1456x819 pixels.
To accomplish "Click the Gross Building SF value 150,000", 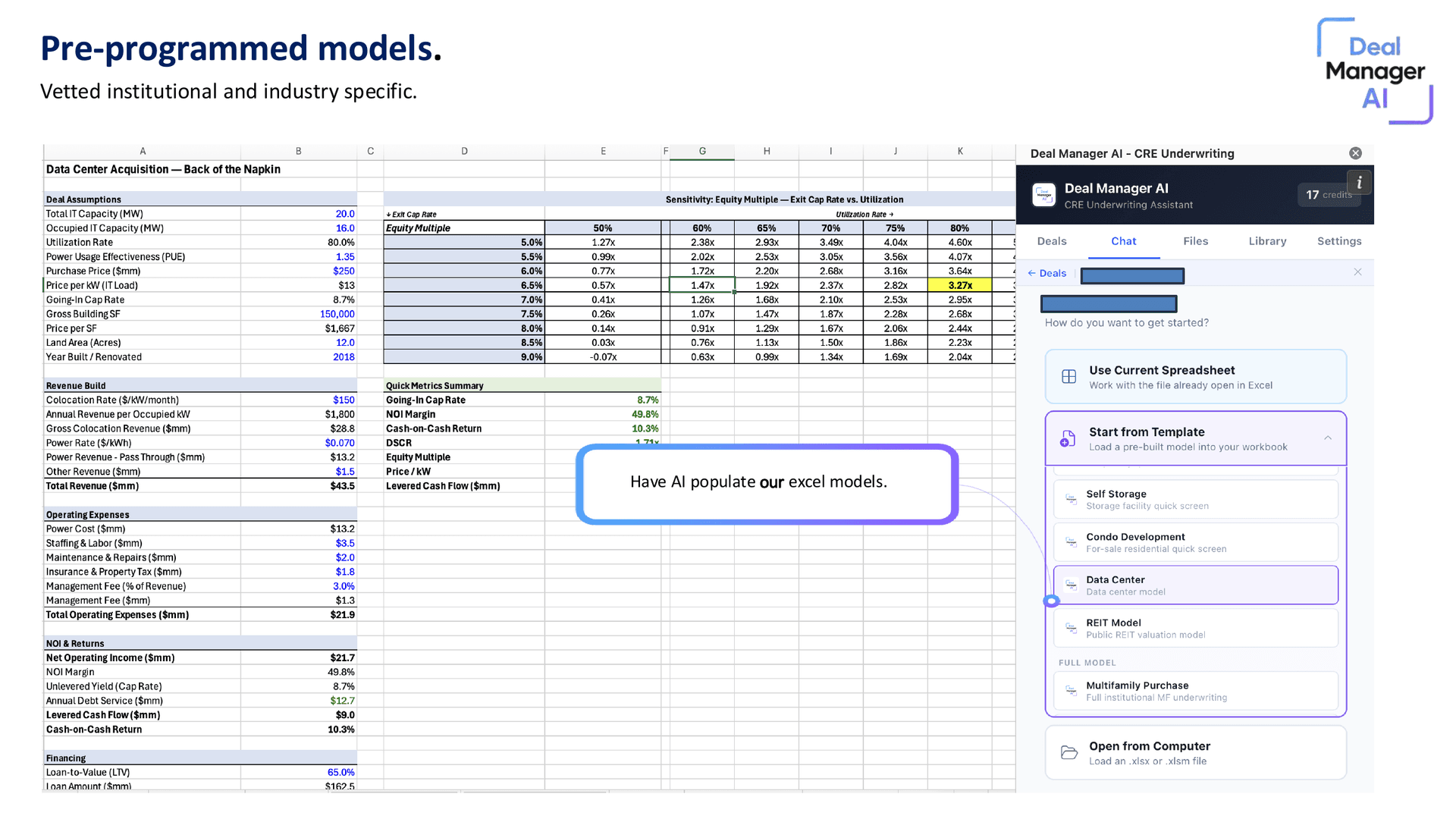I will (299, 314).
